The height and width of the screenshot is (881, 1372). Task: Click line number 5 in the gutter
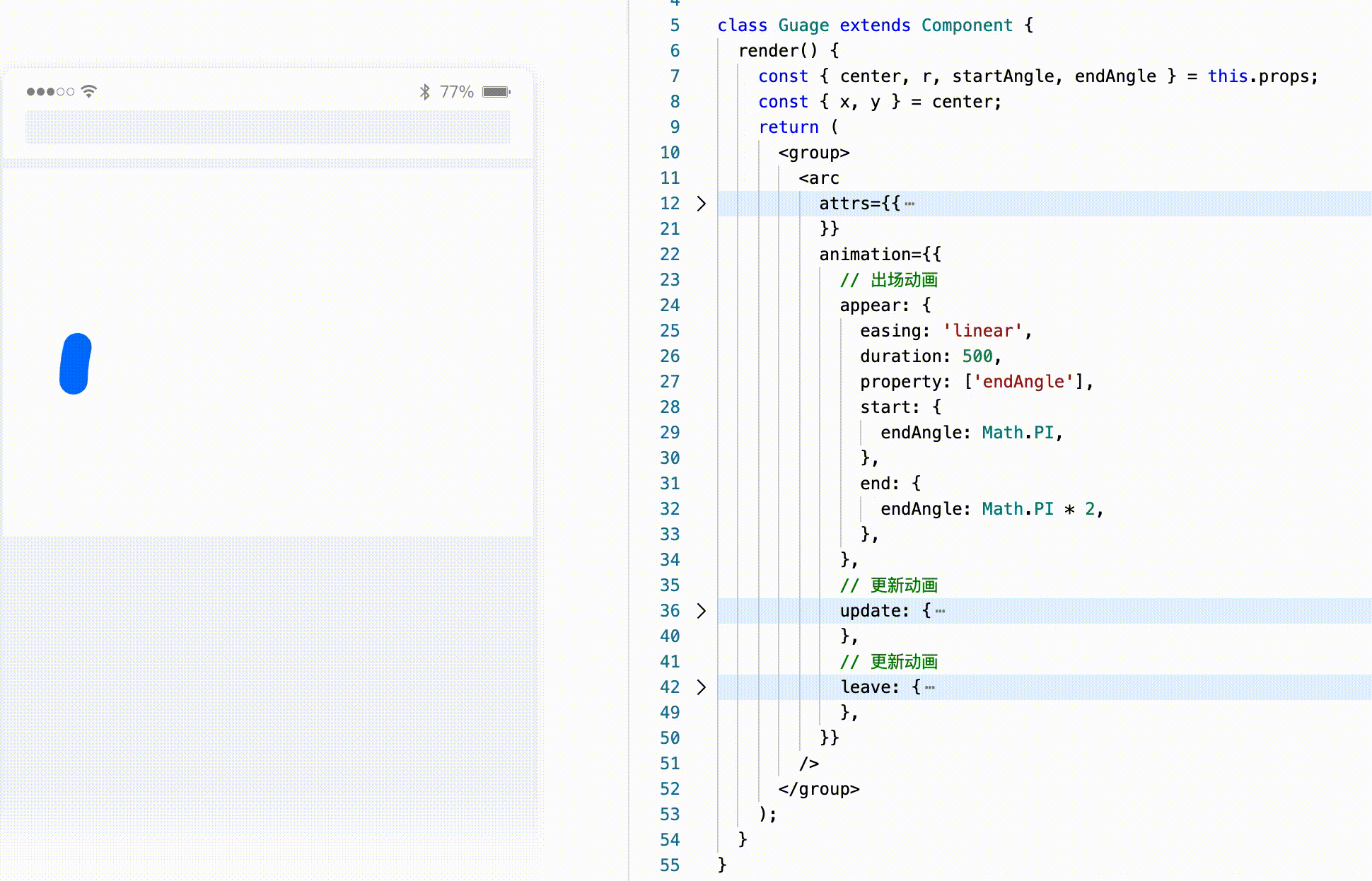click(x=675, y=25)
